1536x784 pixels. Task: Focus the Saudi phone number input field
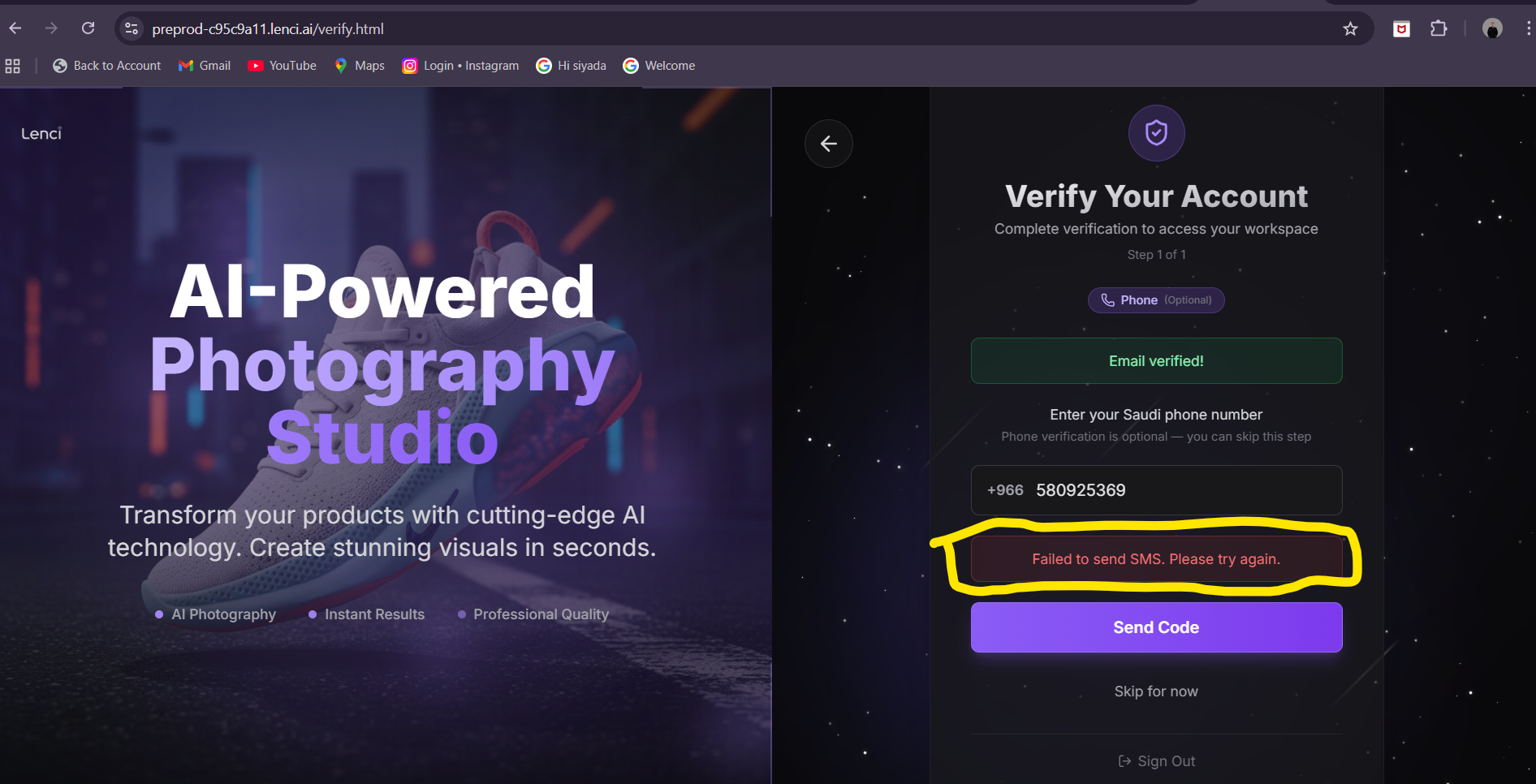point(1177,490)
